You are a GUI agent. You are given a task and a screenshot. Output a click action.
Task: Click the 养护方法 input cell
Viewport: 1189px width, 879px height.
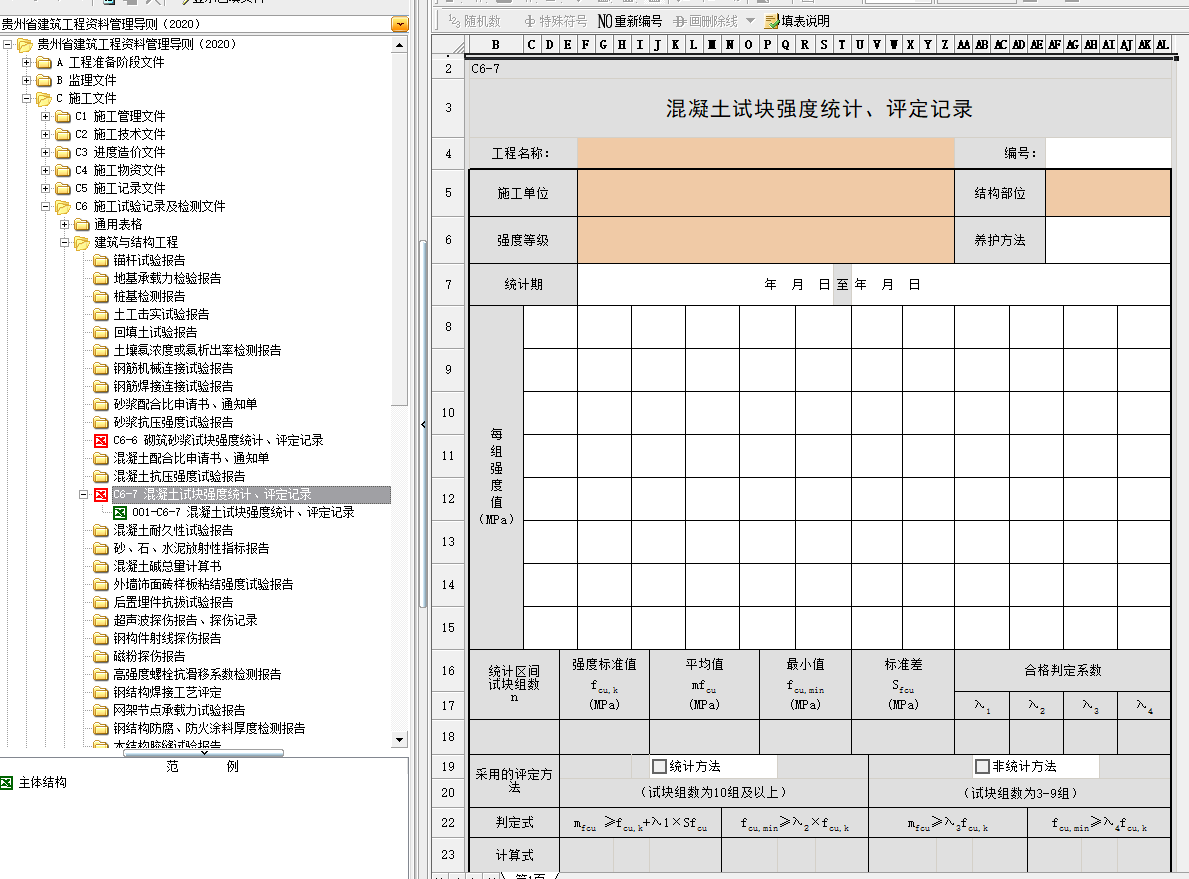pyautogui.click(x=1108, y=240)
